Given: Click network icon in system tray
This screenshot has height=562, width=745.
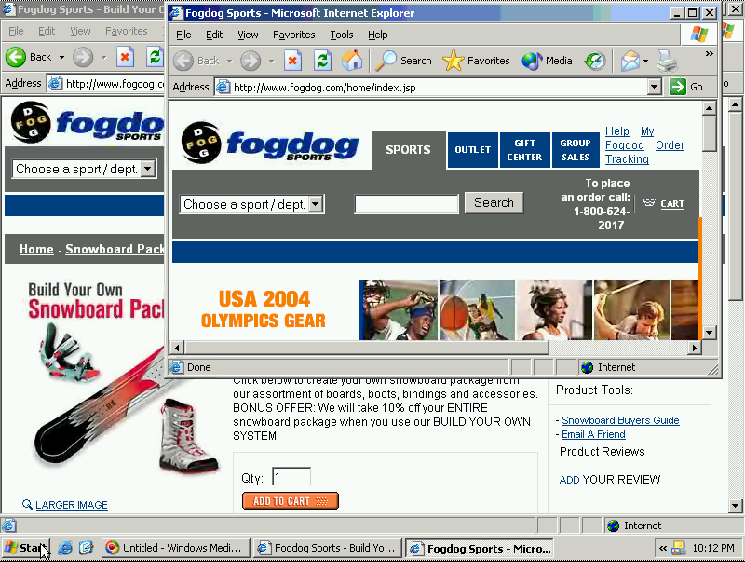Looking at the screenshot, I should (x=678, y=548).
